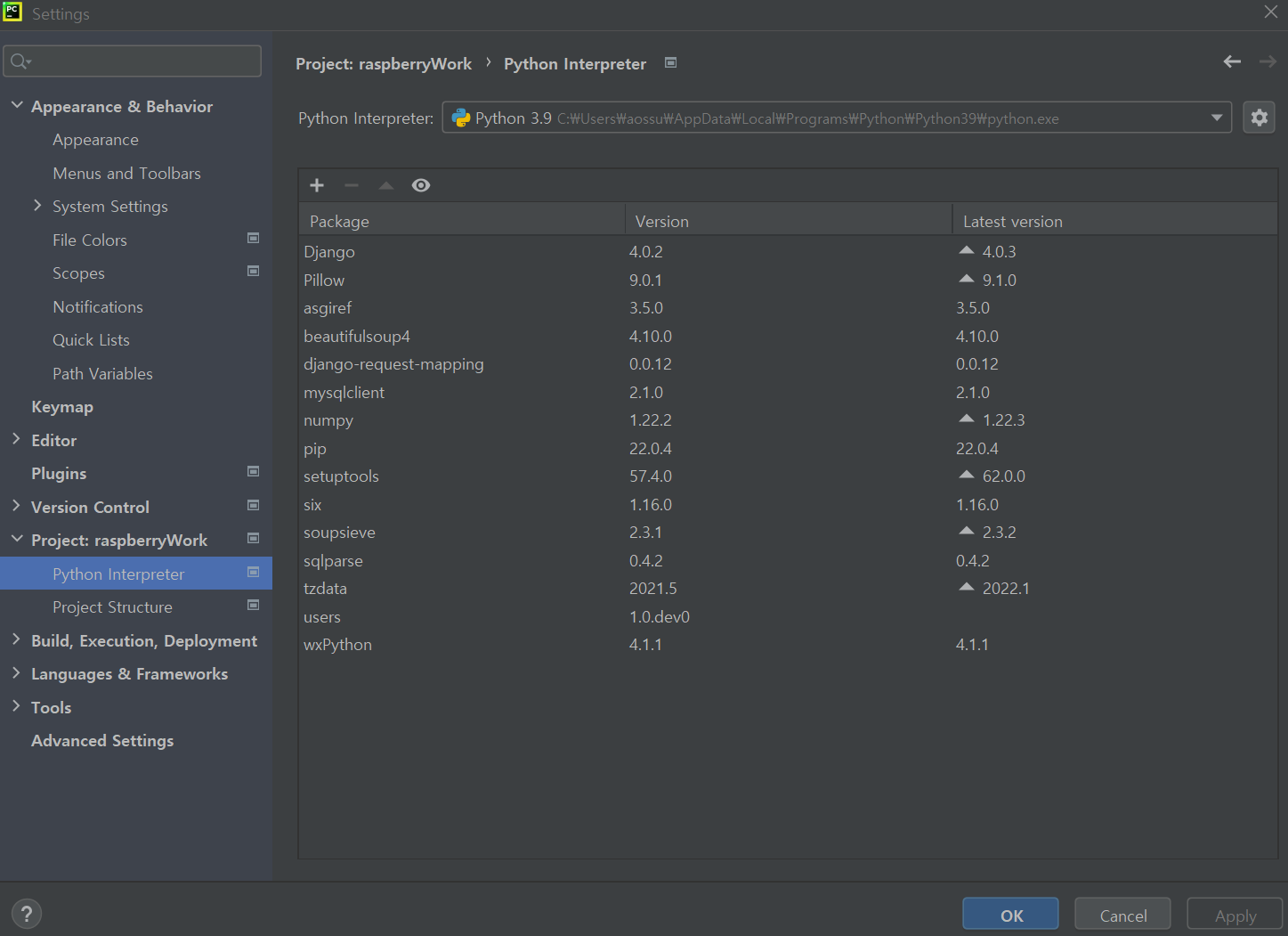Open Advanced Settings page
Screen dimensions: 1288x936
(x=102, y=741)
